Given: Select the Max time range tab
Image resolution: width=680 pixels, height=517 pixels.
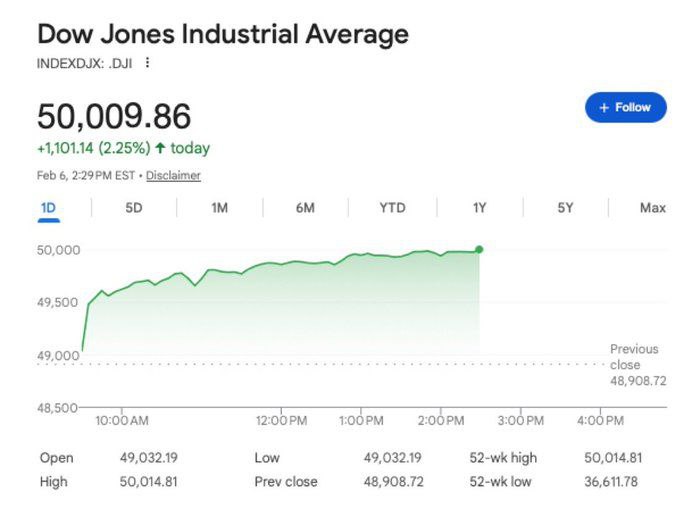Looking at the screenshot, I should tap(652, 208).
